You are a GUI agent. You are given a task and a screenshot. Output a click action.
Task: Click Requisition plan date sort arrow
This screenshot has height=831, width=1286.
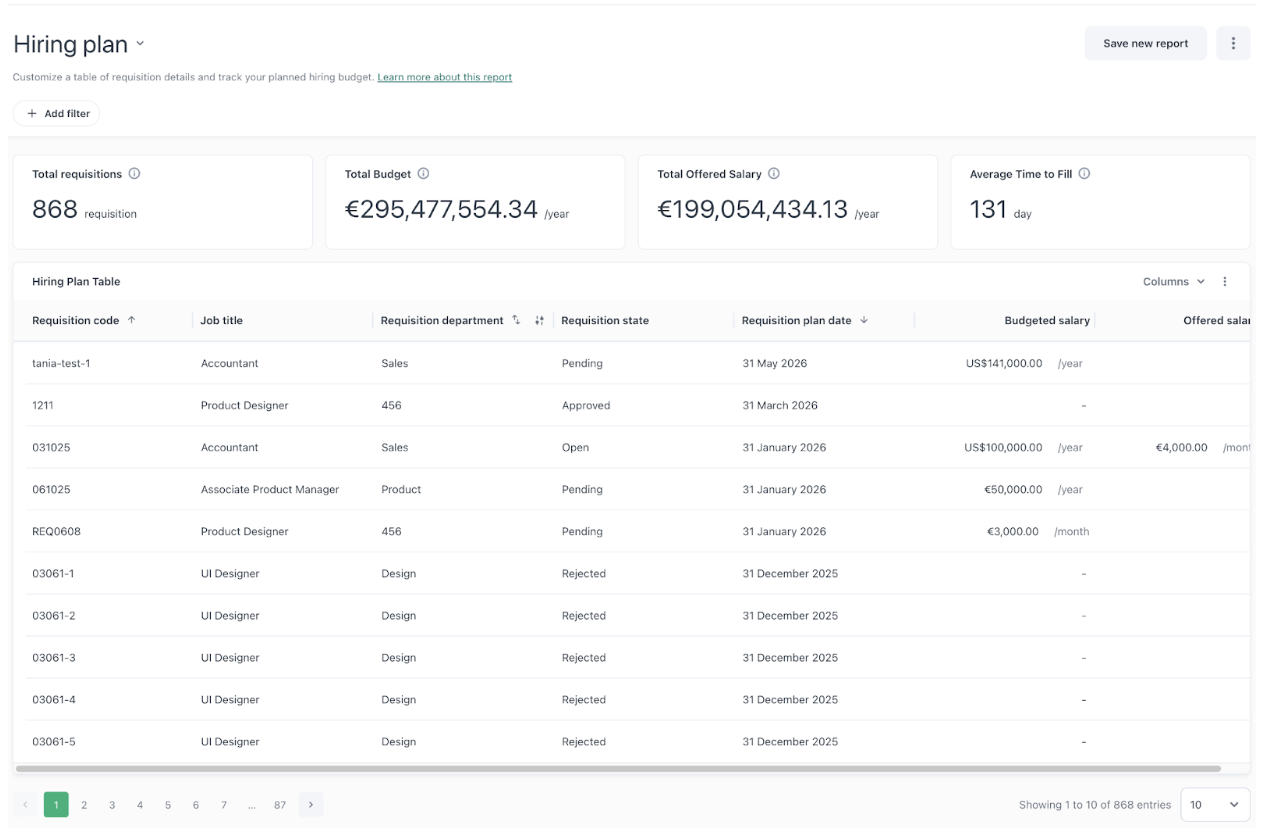pyautogui.click(x=864, y=320)
